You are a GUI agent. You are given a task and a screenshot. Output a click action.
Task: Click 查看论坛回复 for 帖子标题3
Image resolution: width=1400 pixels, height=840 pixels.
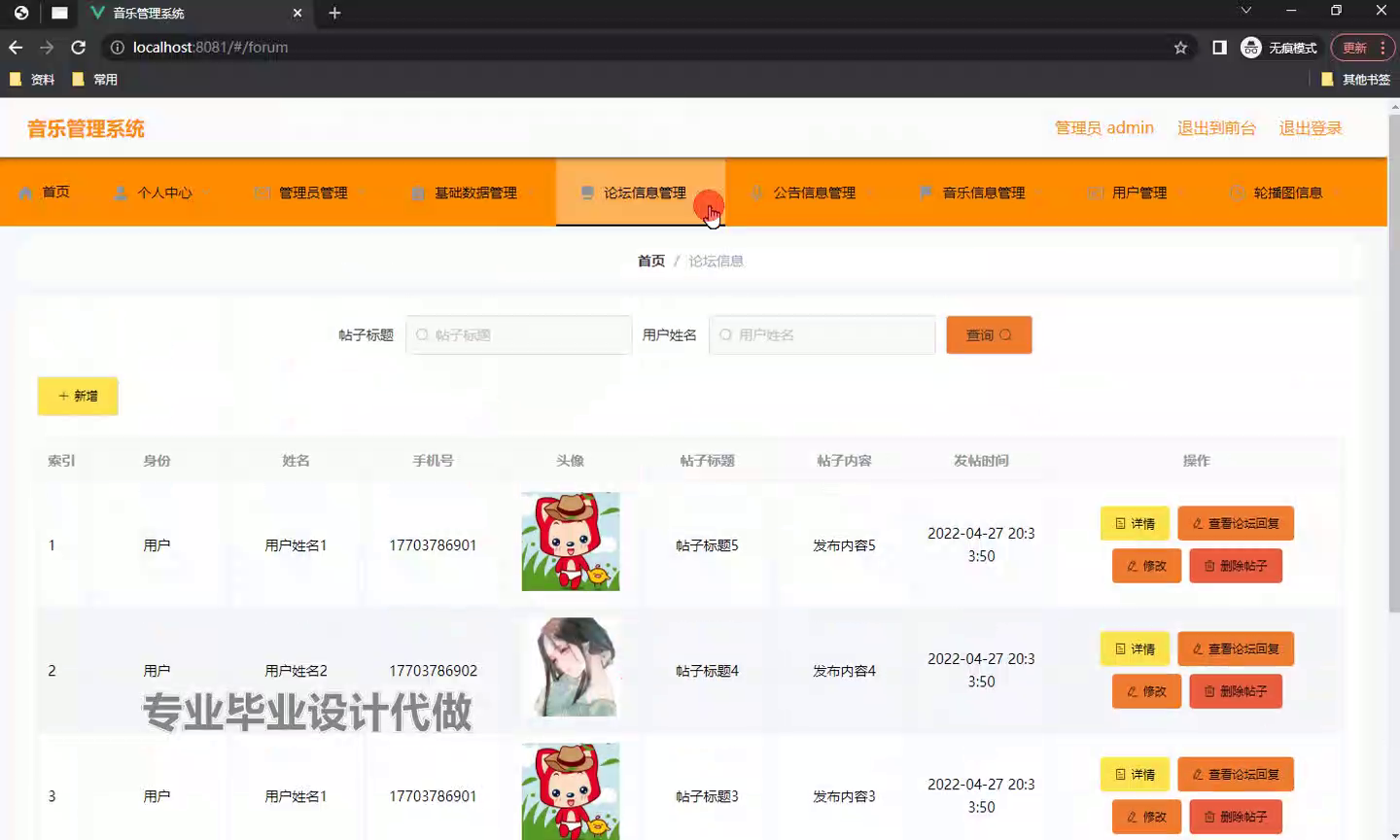tap(1236, 774)
